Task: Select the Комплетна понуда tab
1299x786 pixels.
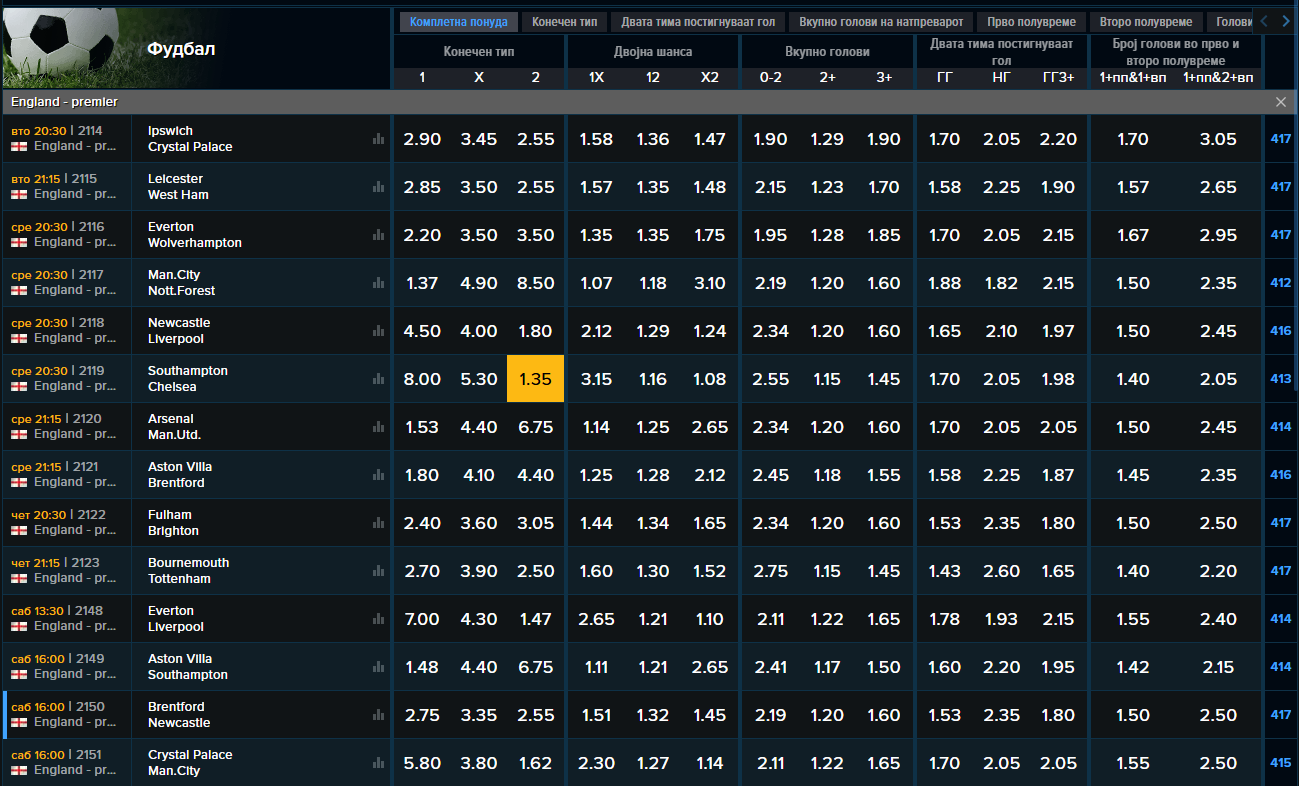Action: pyautogui.click(x=459, y=22)
